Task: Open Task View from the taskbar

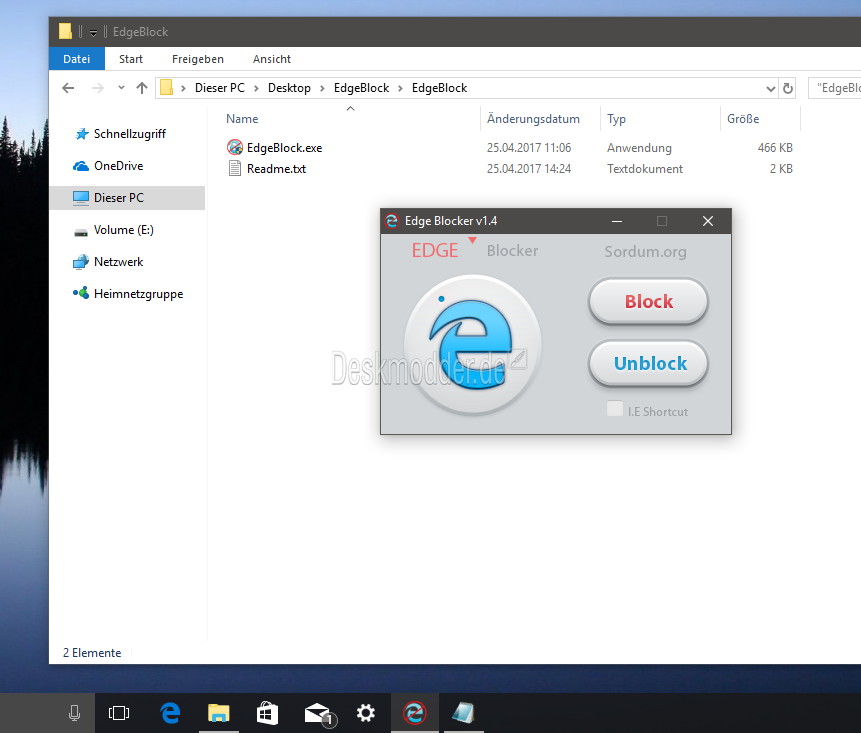Action: point(119,713)
